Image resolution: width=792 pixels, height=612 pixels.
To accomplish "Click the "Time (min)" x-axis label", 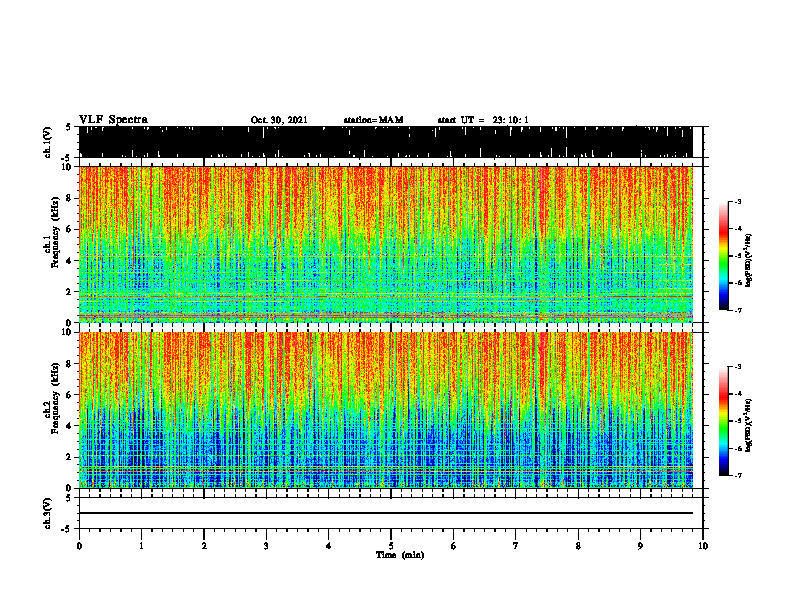I will [x=400, y=555].
